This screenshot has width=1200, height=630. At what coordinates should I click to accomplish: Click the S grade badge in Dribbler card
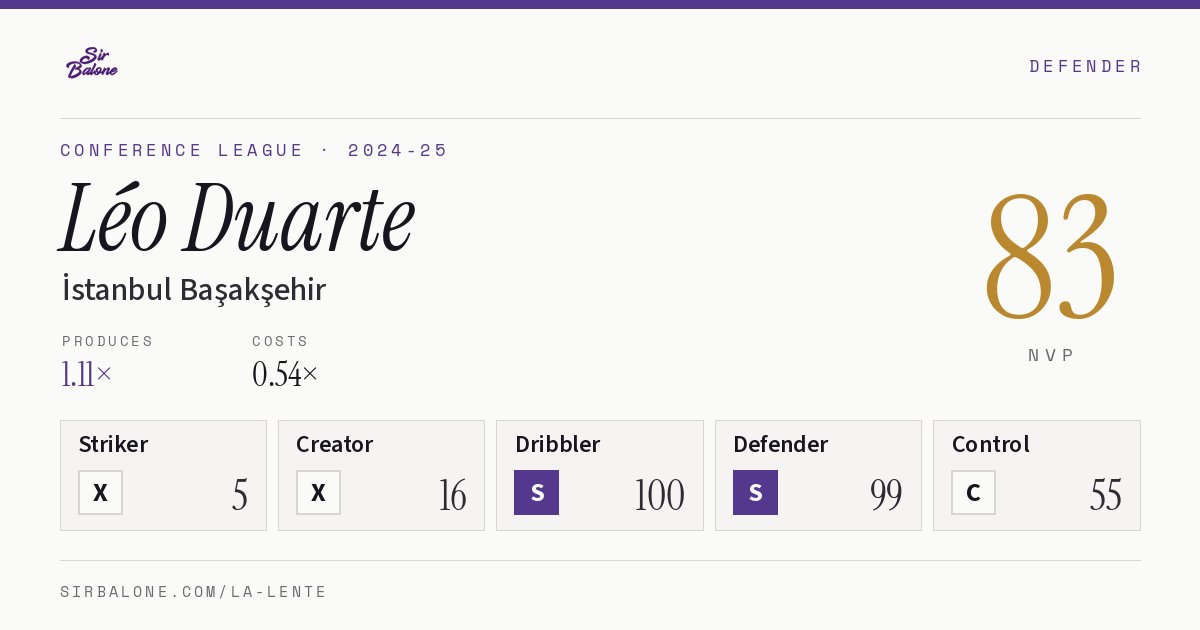point(537,493)
